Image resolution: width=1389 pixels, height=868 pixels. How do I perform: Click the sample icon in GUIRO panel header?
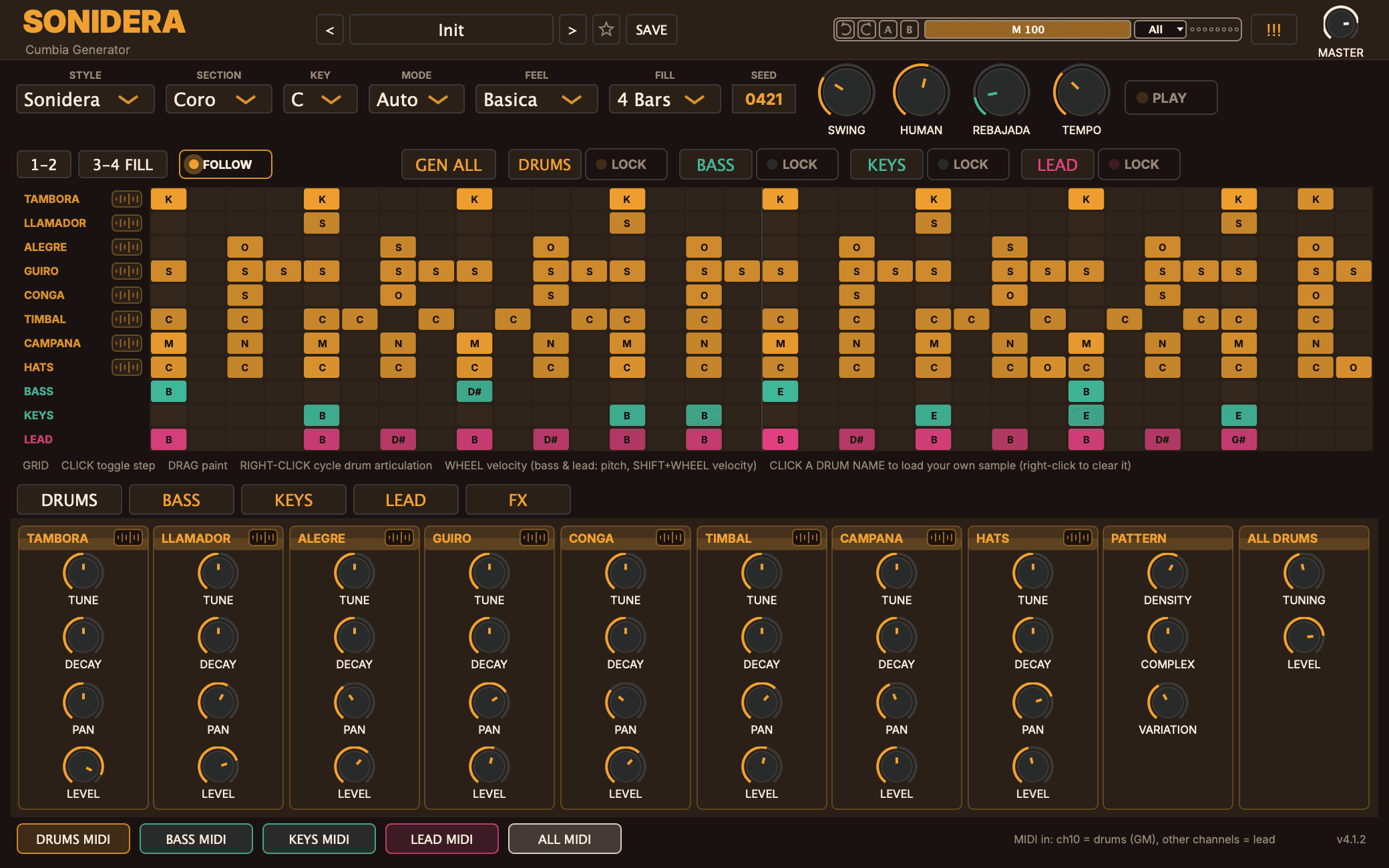(534, 537)
